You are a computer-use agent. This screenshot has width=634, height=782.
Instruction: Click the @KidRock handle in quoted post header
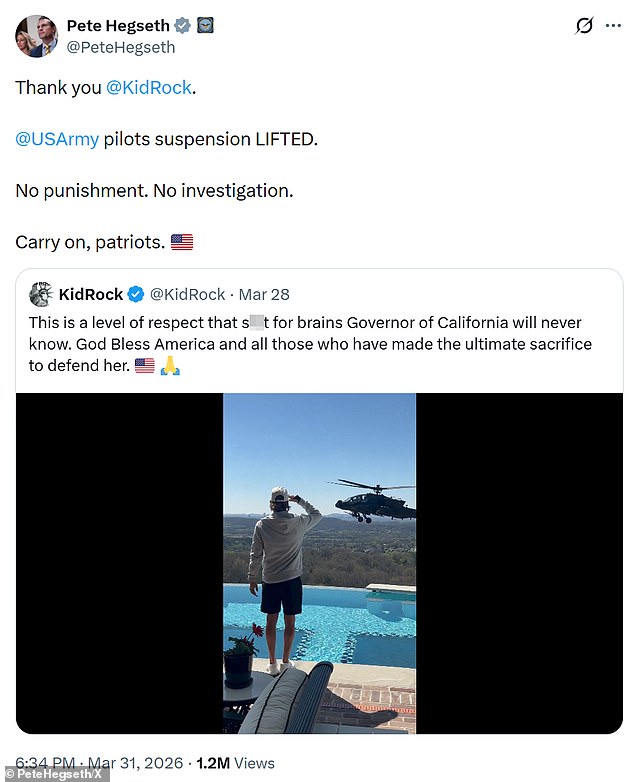[187, 294]
